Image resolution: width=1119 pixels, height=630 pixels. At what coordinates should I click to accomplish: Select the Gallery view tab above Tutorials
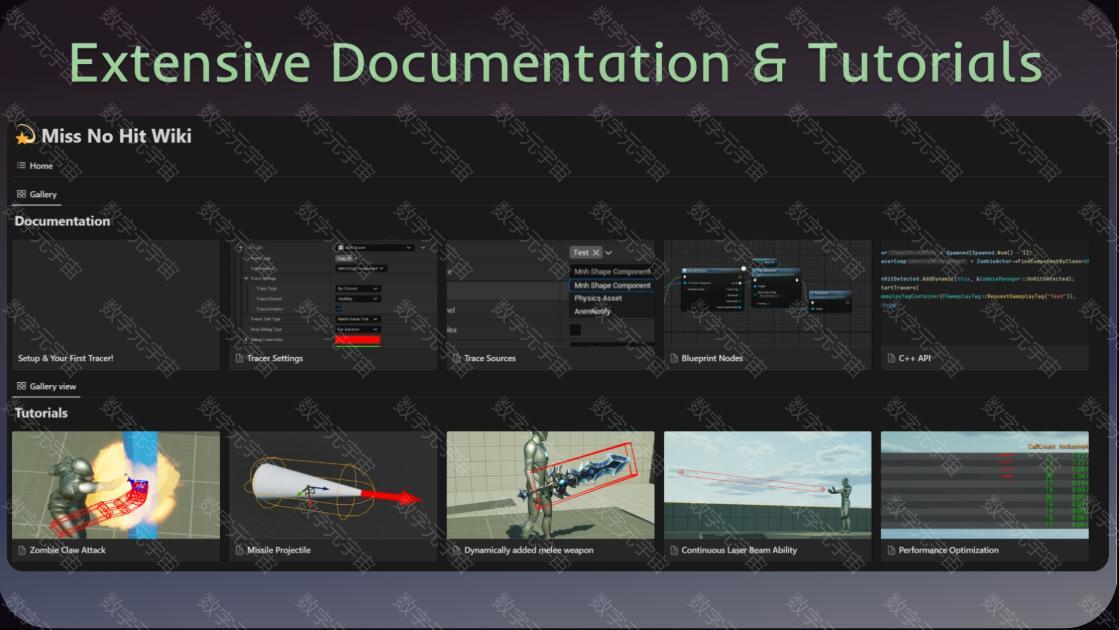click(46, 386)
